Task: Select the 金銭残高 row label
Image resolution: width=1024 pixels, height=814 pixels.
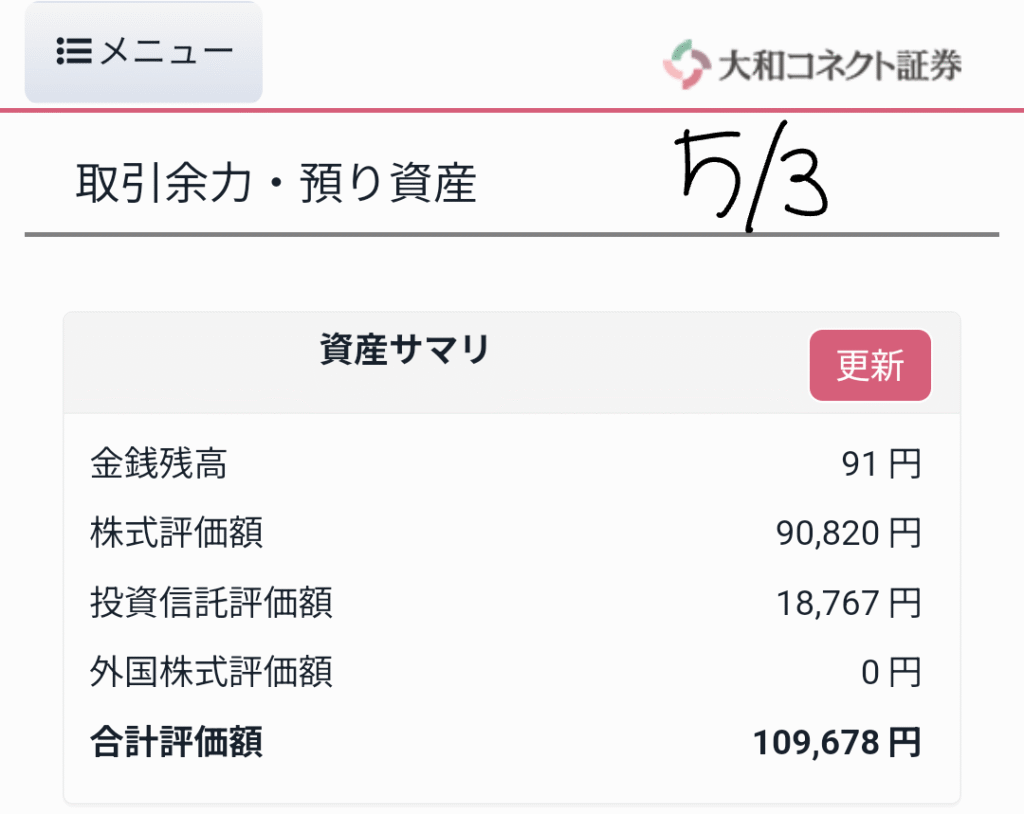Action: point(159,464)
